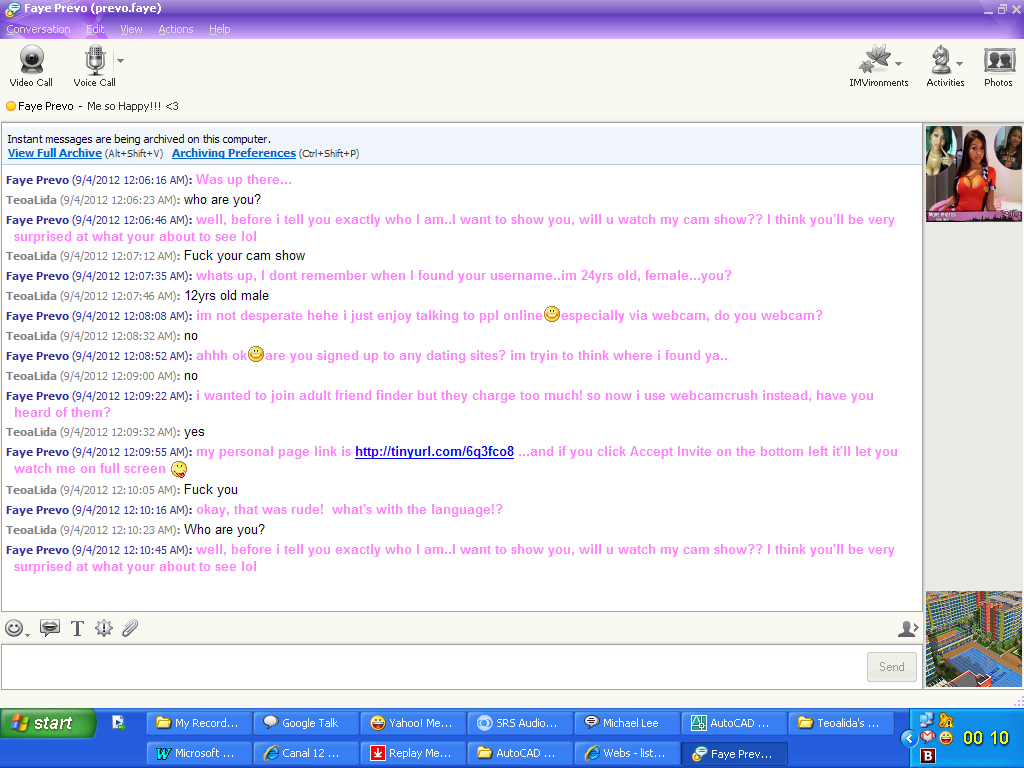Click the quick launch show desktop icon
1024x768 pixels.
(x=118, y=722)
